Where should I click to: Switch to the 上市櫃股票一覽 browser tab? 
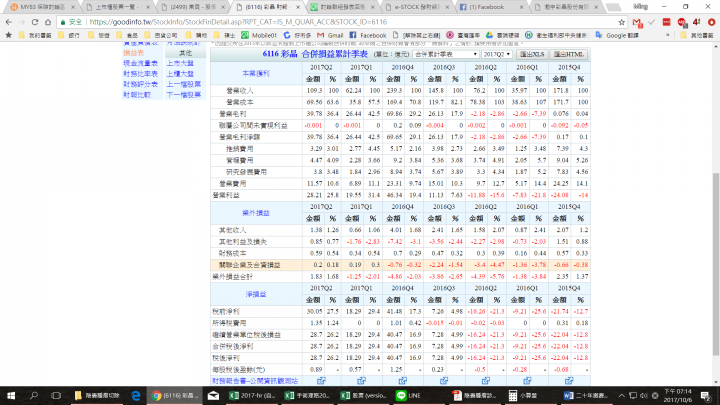point(117,7)
